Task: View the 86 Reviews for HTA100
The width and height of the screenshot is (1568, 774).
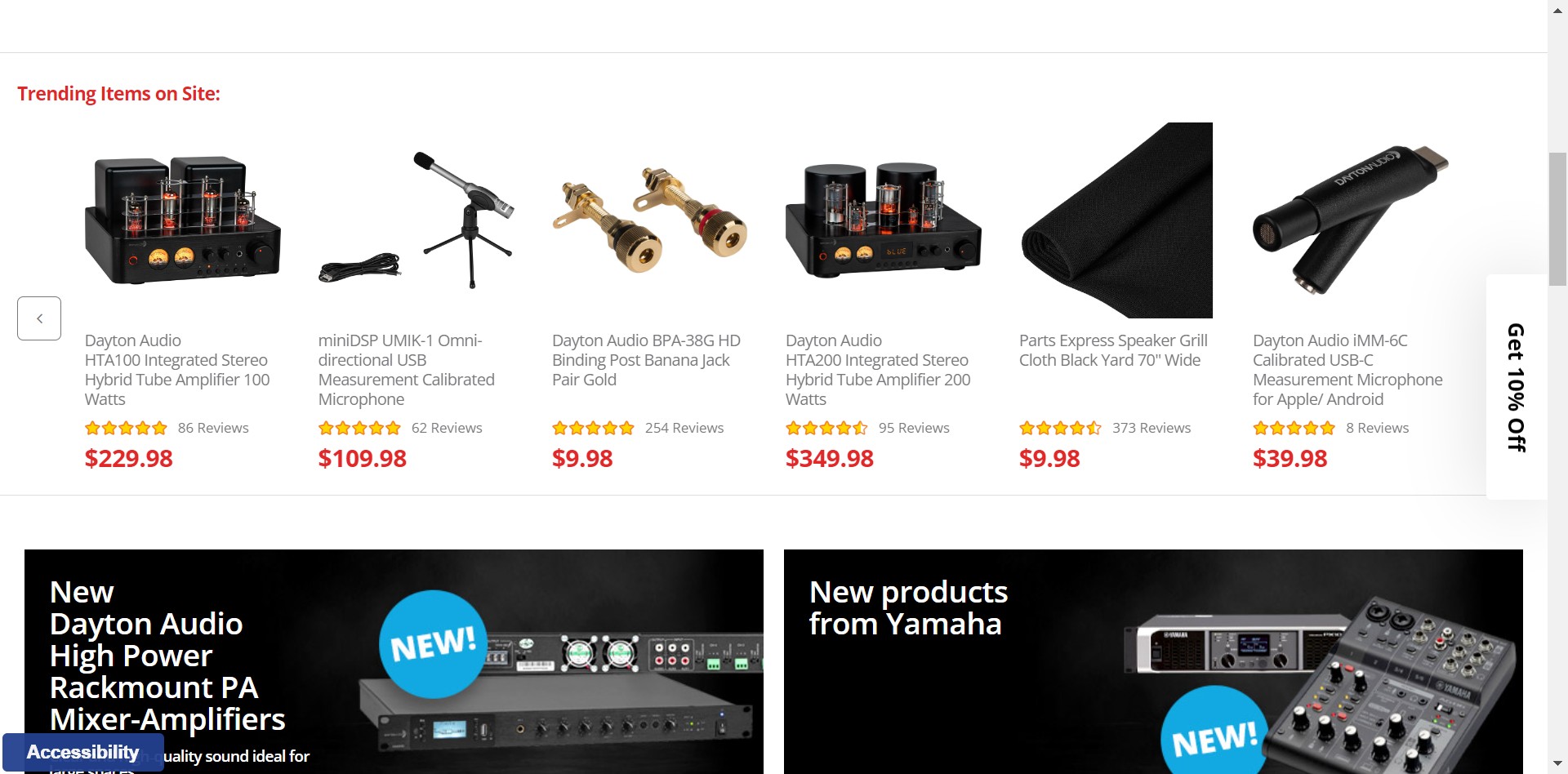Action: tap(213, 428)
